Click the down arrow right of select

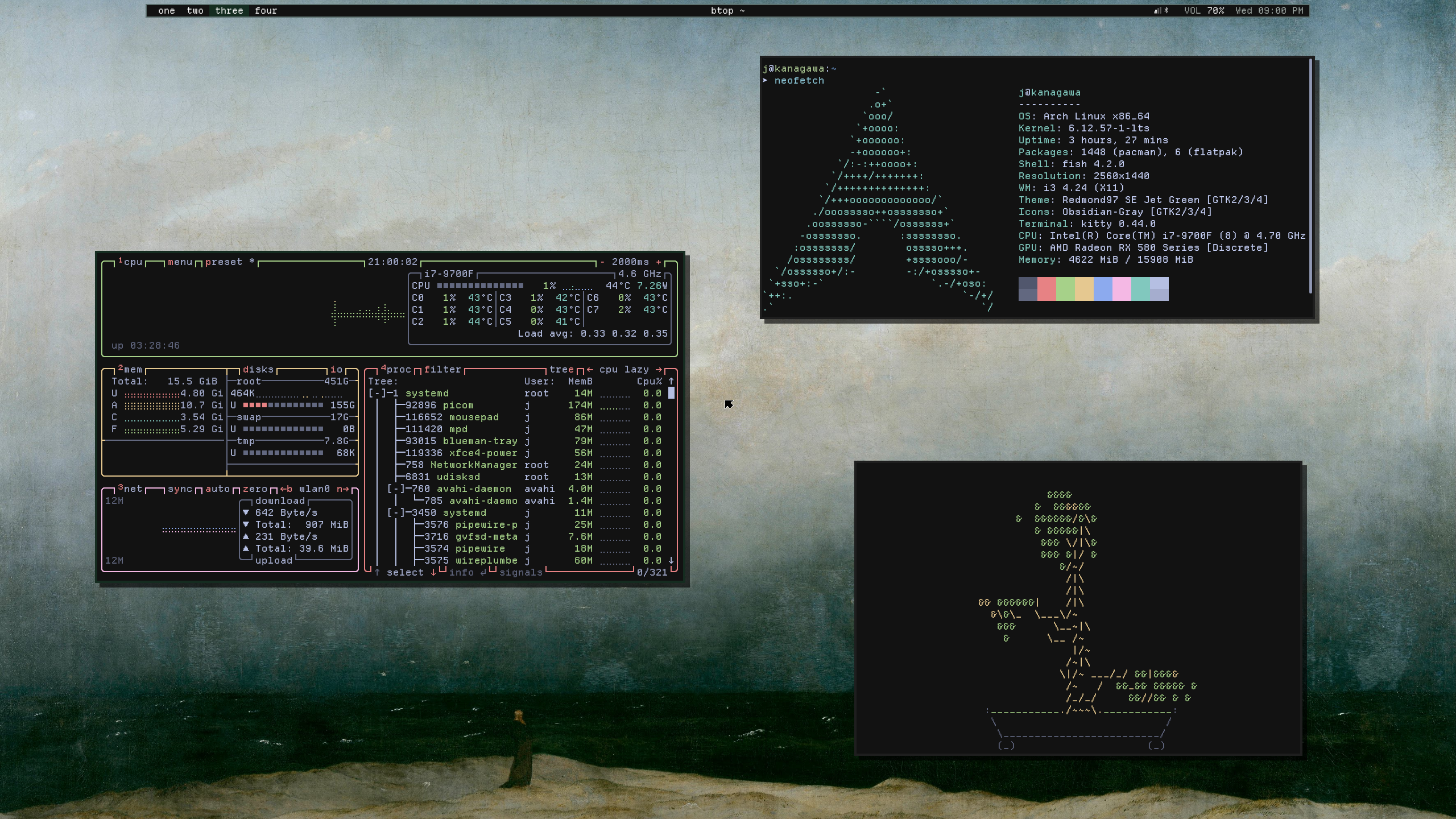click(x=433, y=573)
